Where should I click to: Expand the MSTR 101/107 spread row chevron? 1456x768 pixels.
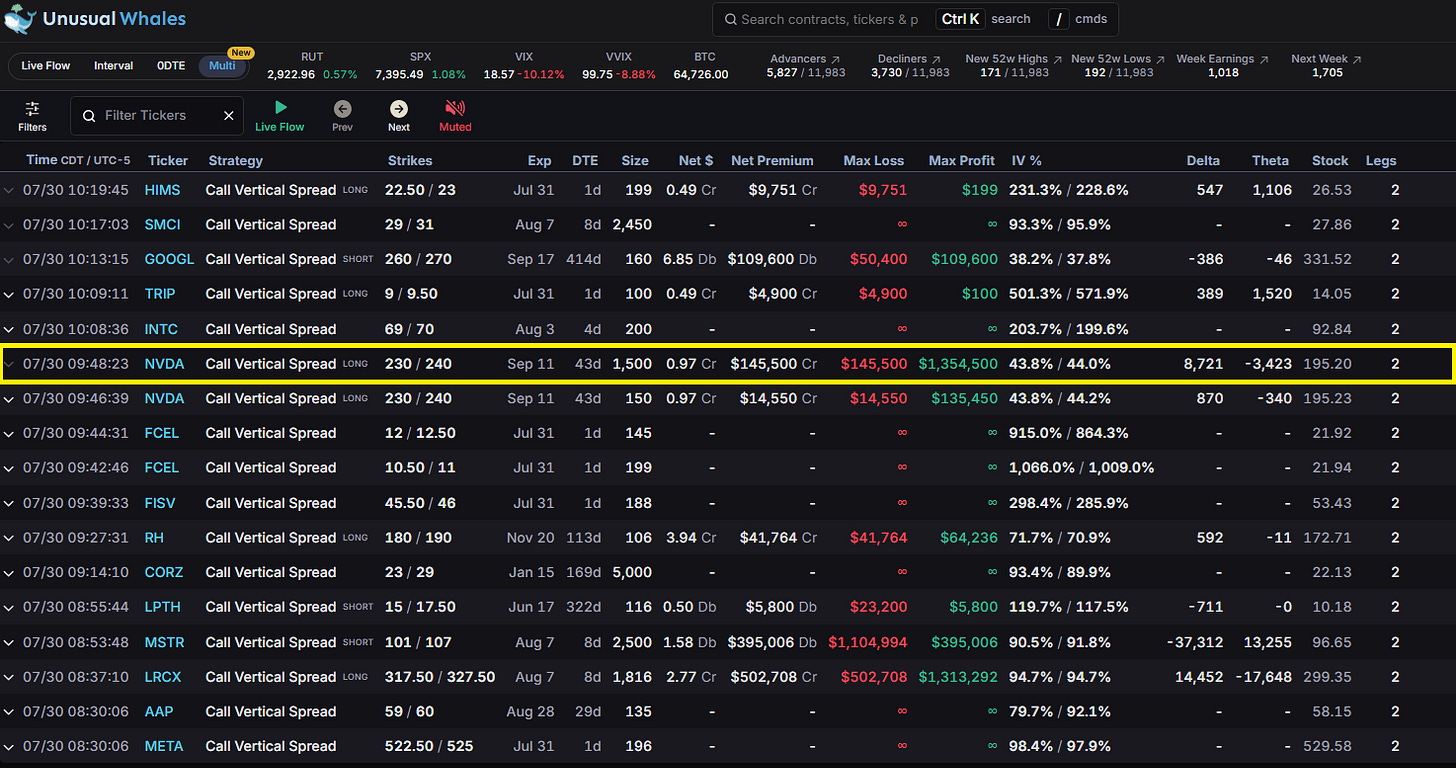click(10, 642)
